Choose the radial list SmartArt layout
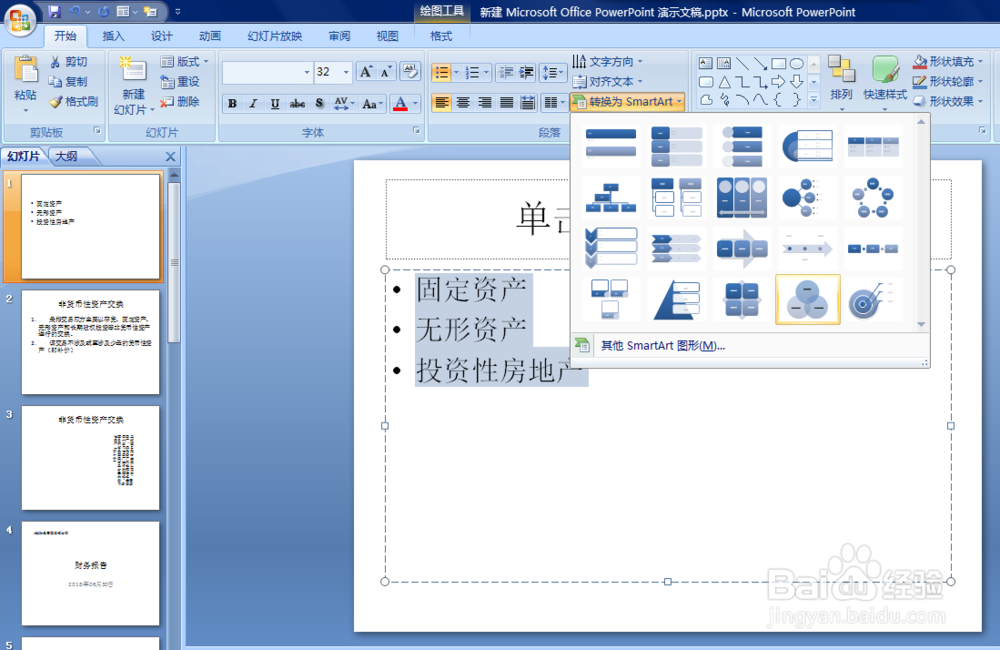 click(807, 198)
